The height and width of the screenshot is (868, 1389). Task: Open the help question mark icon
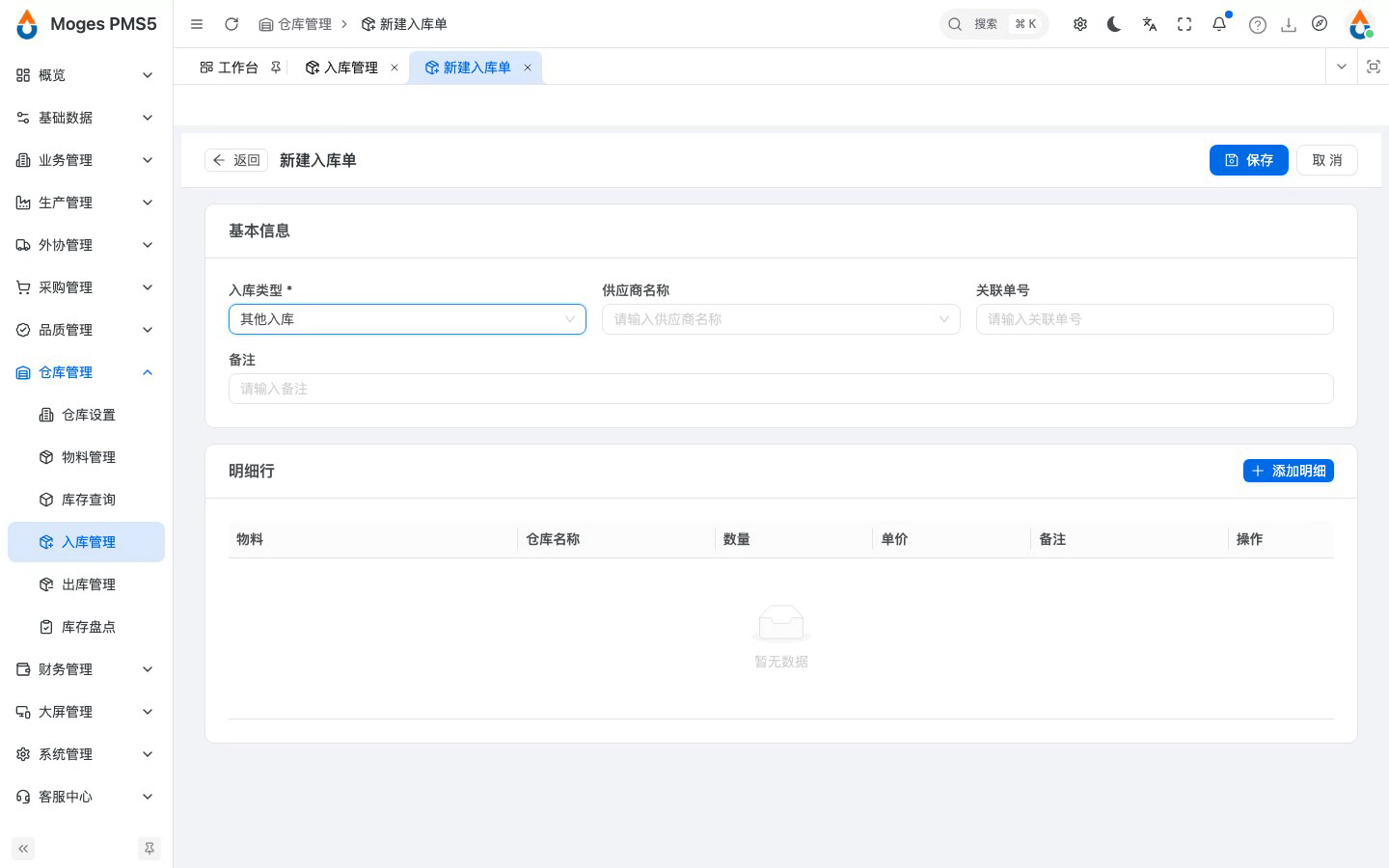coord(1258,25)
